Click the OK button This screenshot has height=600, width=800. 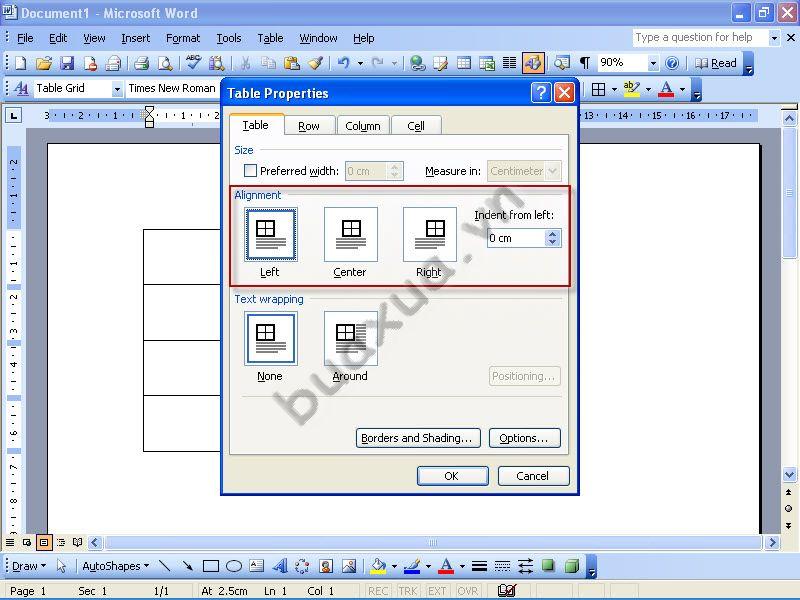point(453,476)
